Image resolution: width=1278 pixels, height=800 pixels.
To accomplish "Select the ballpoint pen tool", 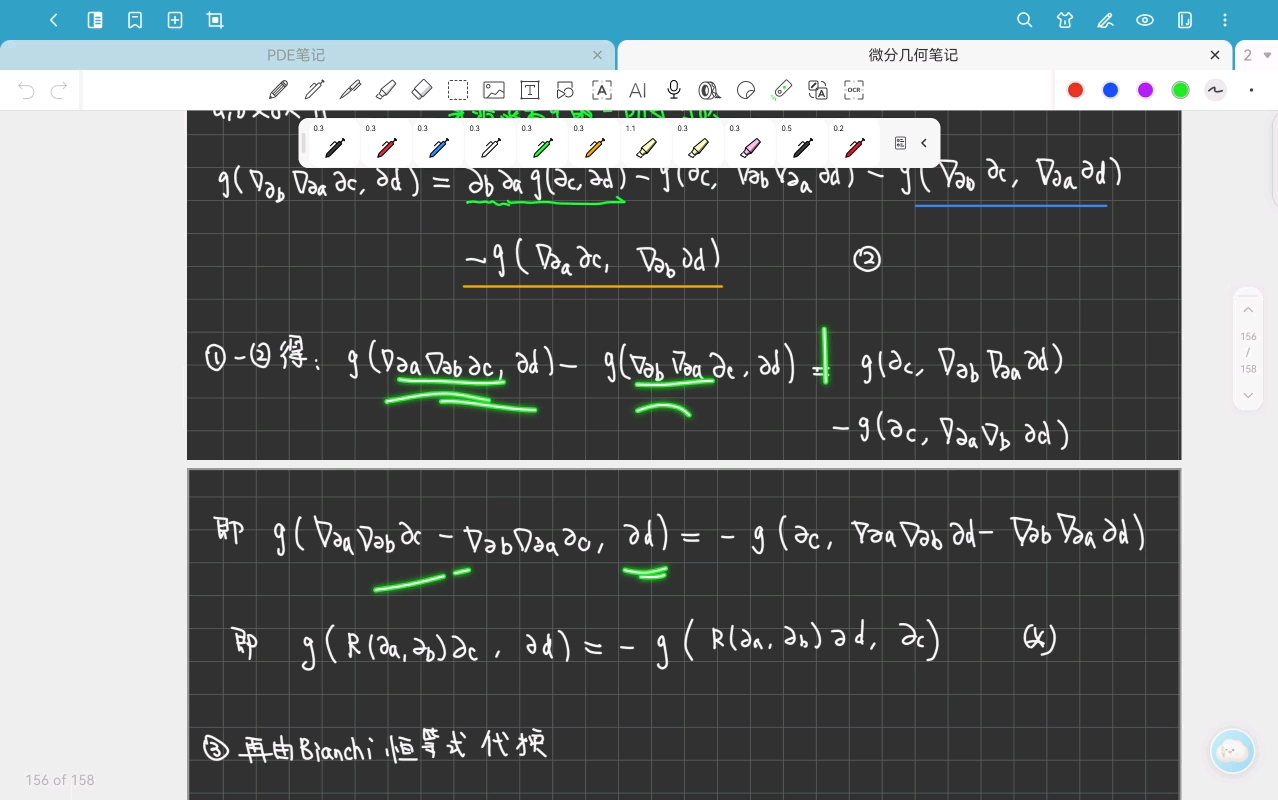I will (350, 90).
